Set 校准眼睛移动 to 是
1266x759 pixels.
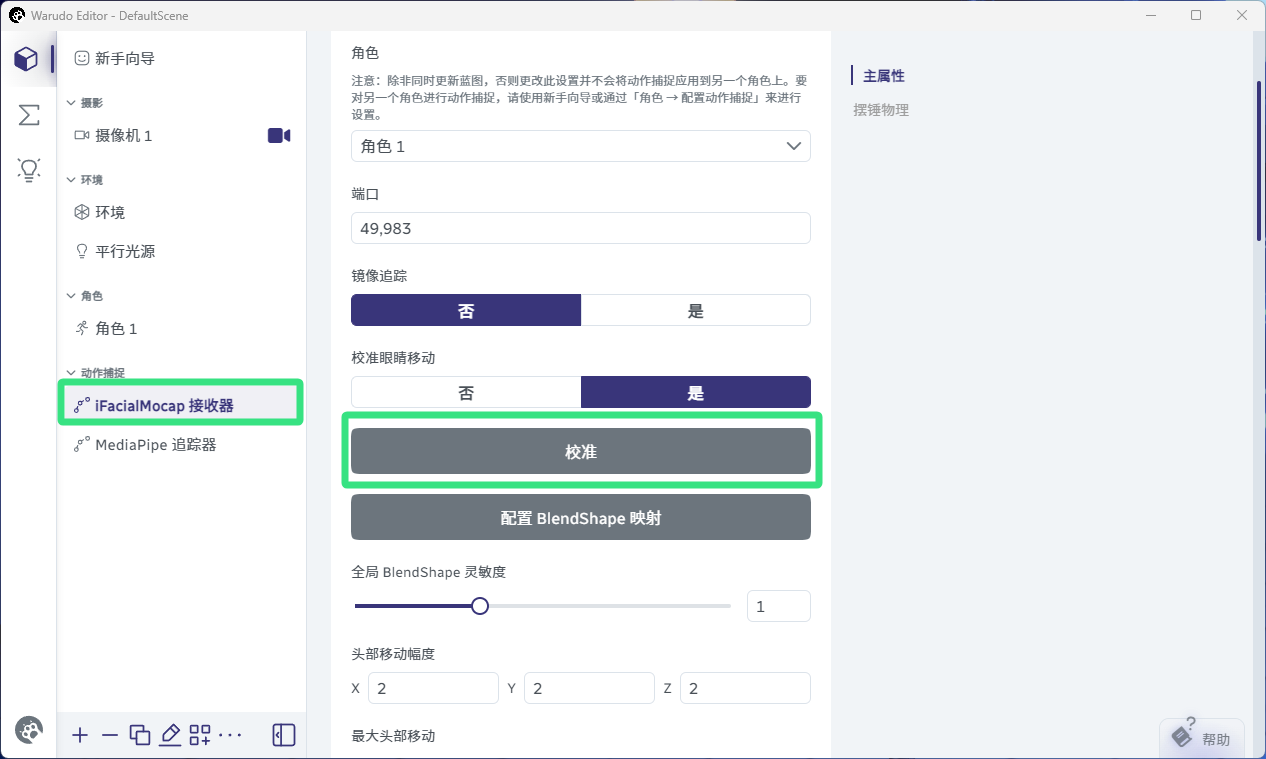coord(696,392)
